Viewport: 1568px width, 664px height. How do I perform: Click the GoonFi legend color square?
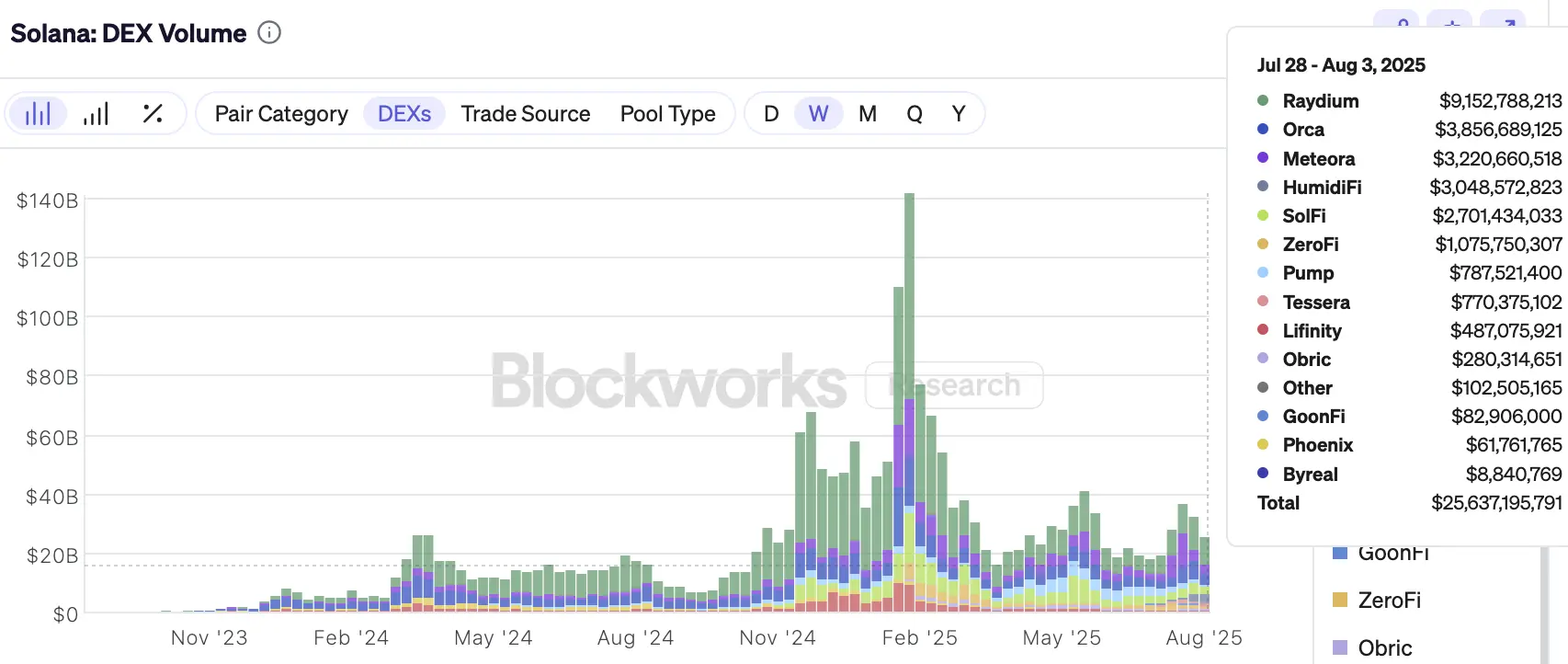pyautogui.click(x=1340, y=553)
